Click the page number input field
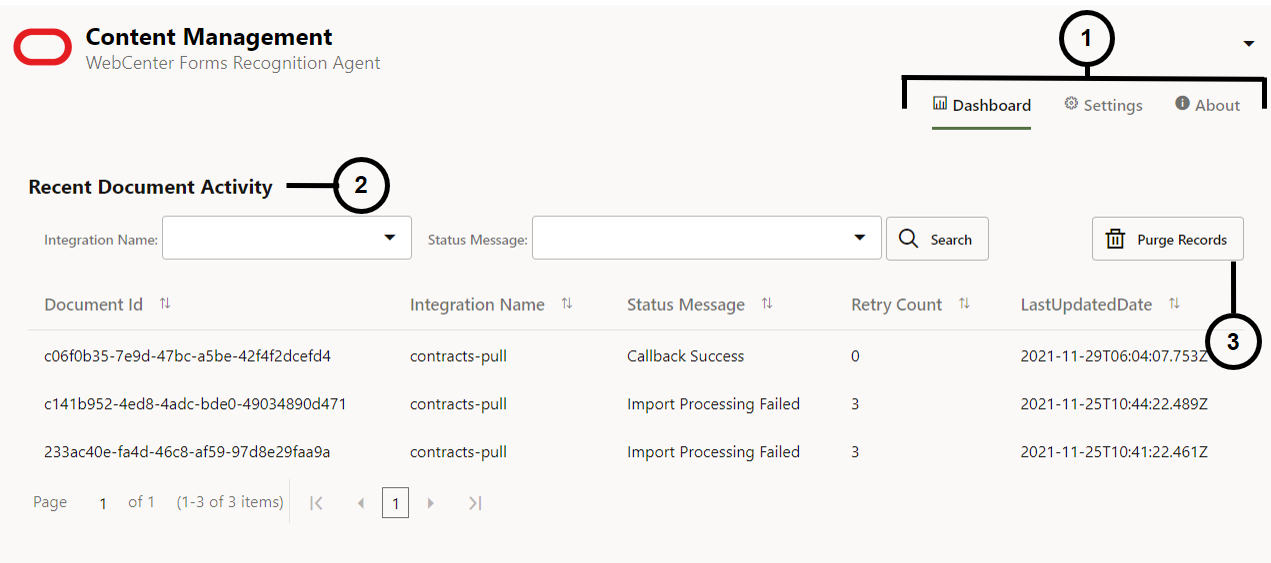The image size is (1271, 563). pos(103,503)
